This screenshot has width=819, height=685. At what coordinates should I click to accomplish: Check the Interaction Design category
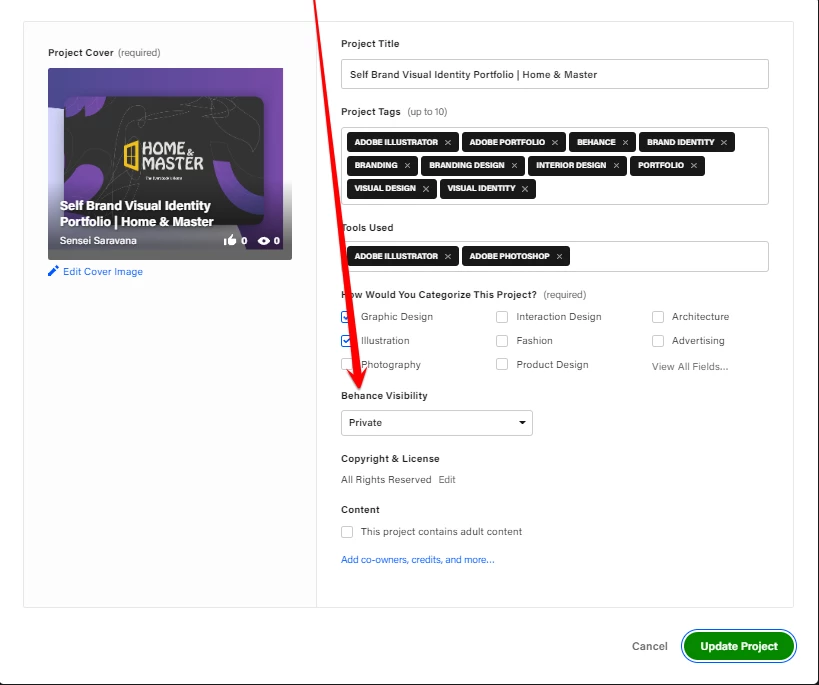pyautogui.click(x=502, y=317)
